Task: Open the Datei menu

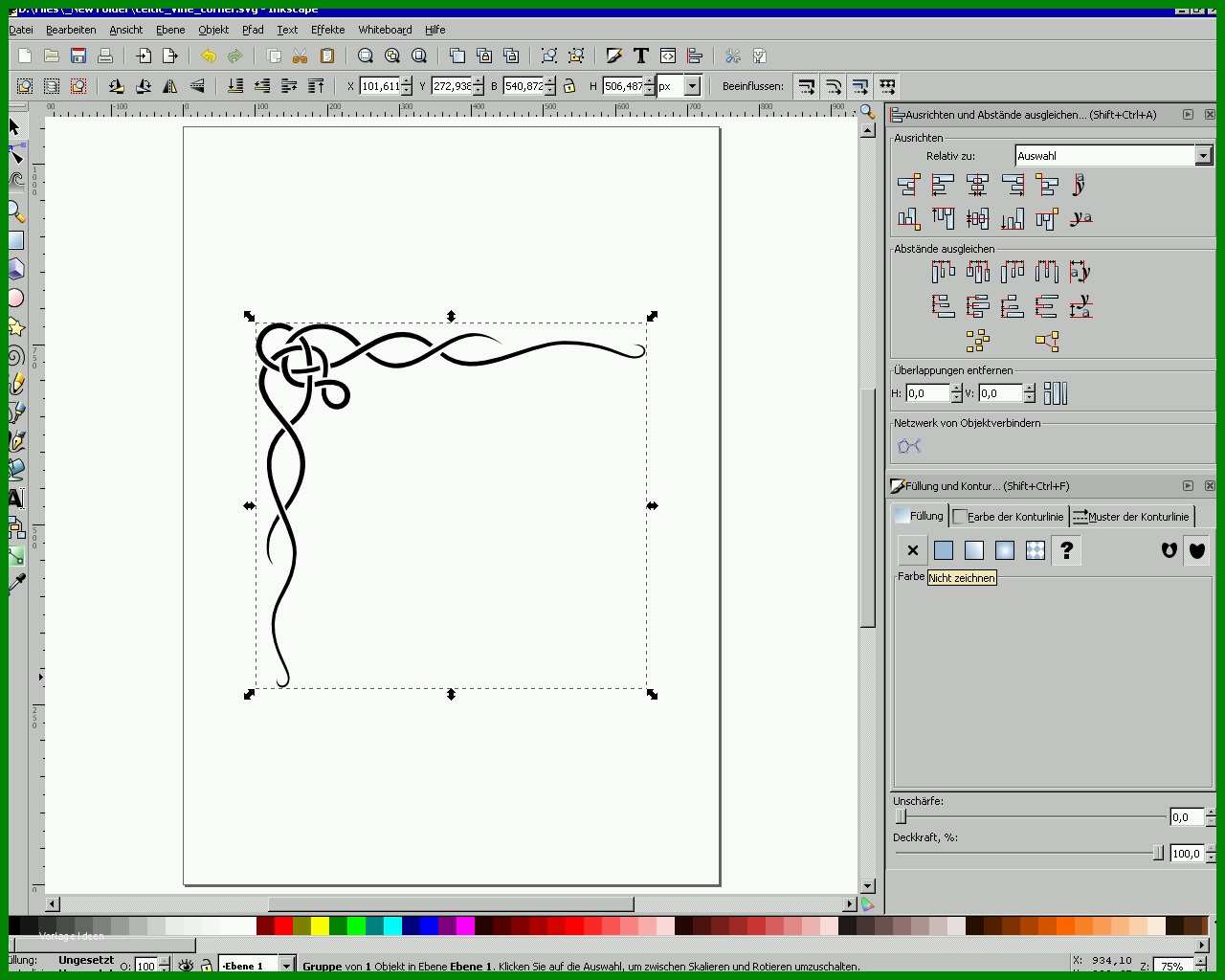Action: coord(21,30)
